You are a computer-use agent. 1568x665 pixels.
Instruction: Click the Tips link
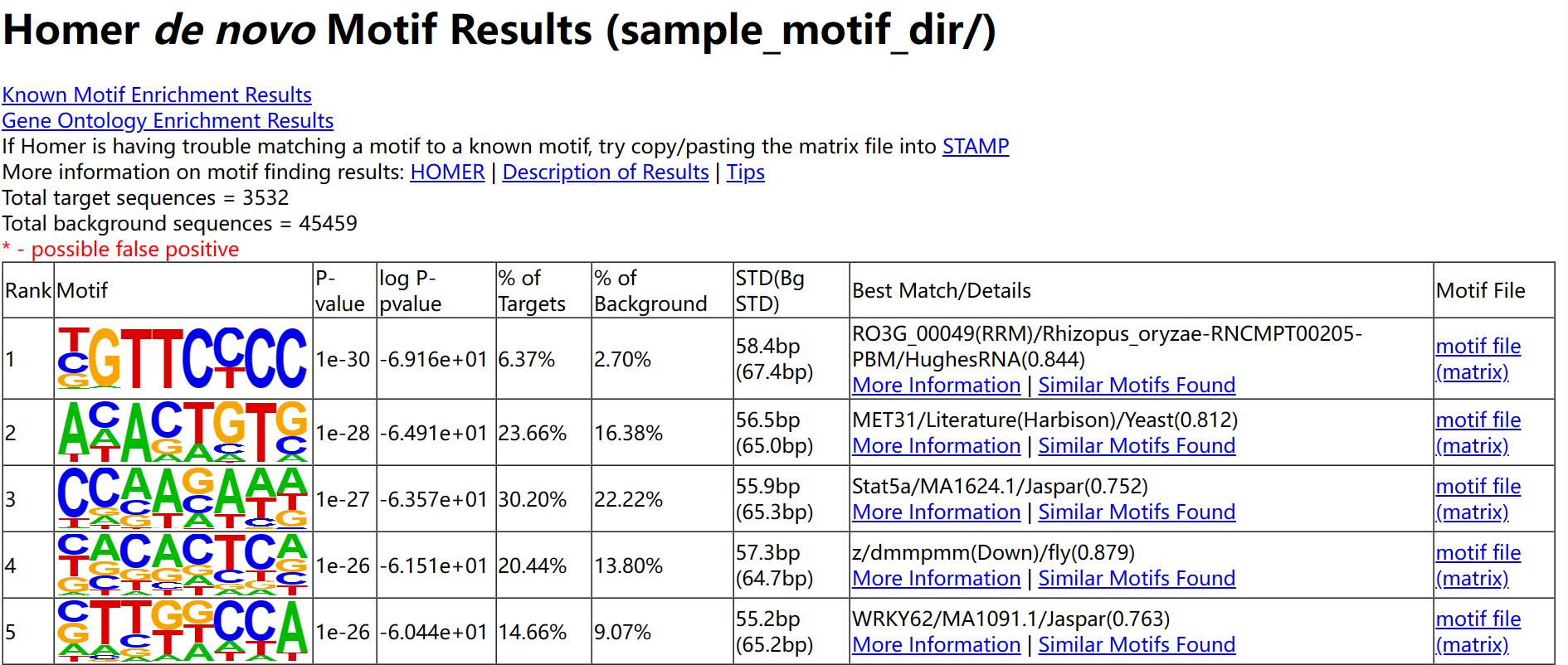pos(745,172)
